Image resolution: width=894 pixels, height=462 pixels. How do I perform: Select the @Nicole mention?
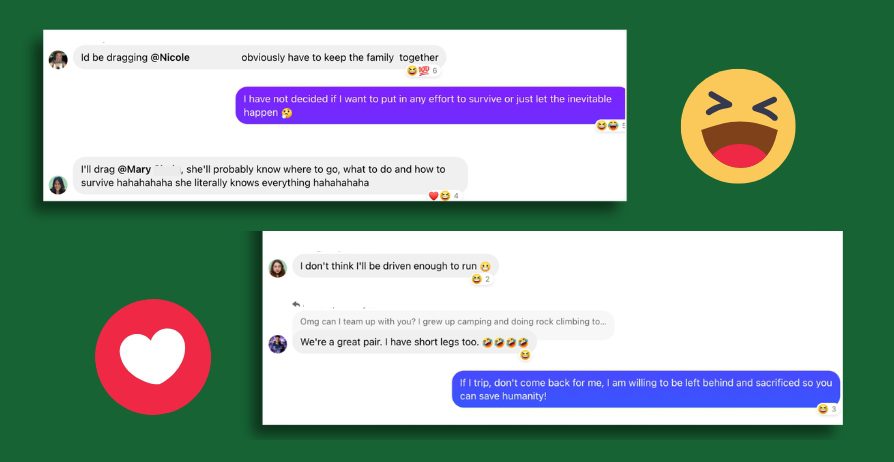tap(170, 57)
